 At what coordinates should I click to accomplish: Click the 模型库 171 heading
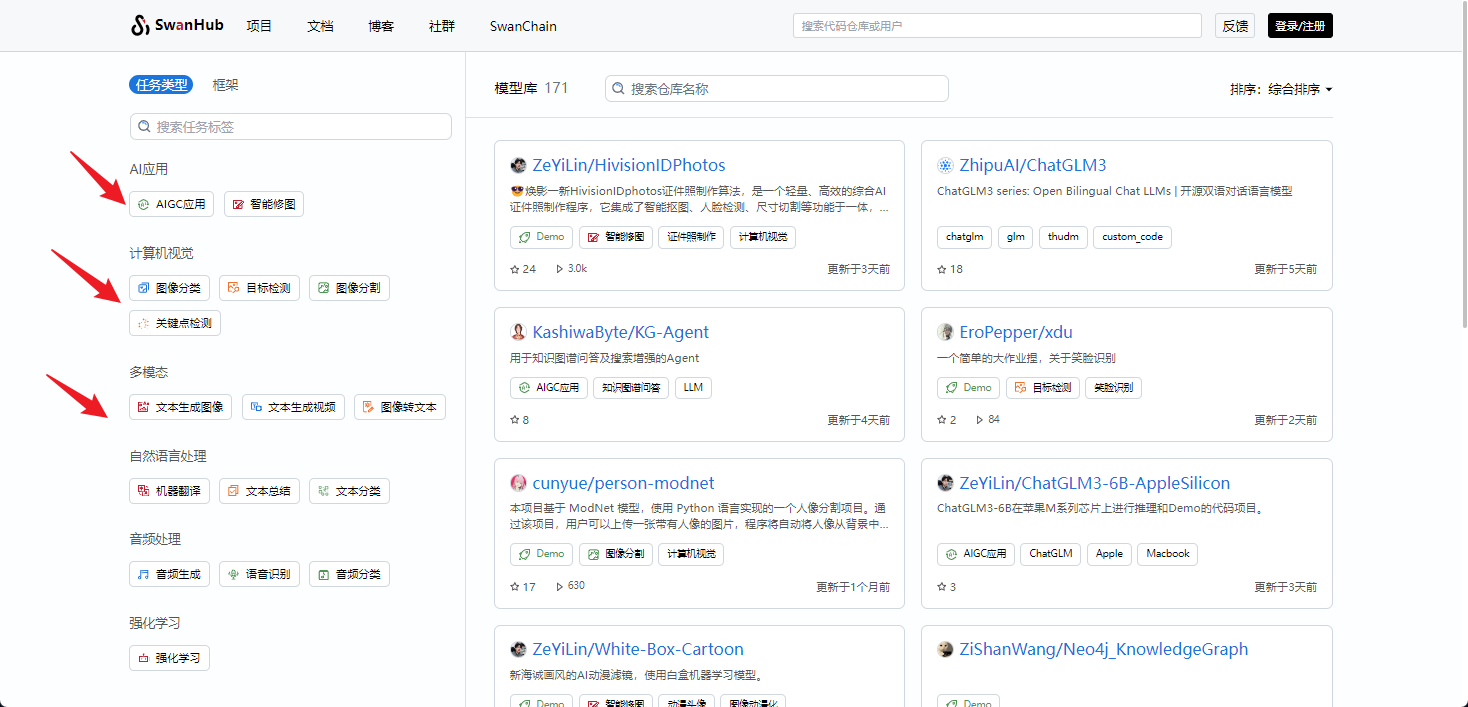pyautogui.click(x=531, y=88)
